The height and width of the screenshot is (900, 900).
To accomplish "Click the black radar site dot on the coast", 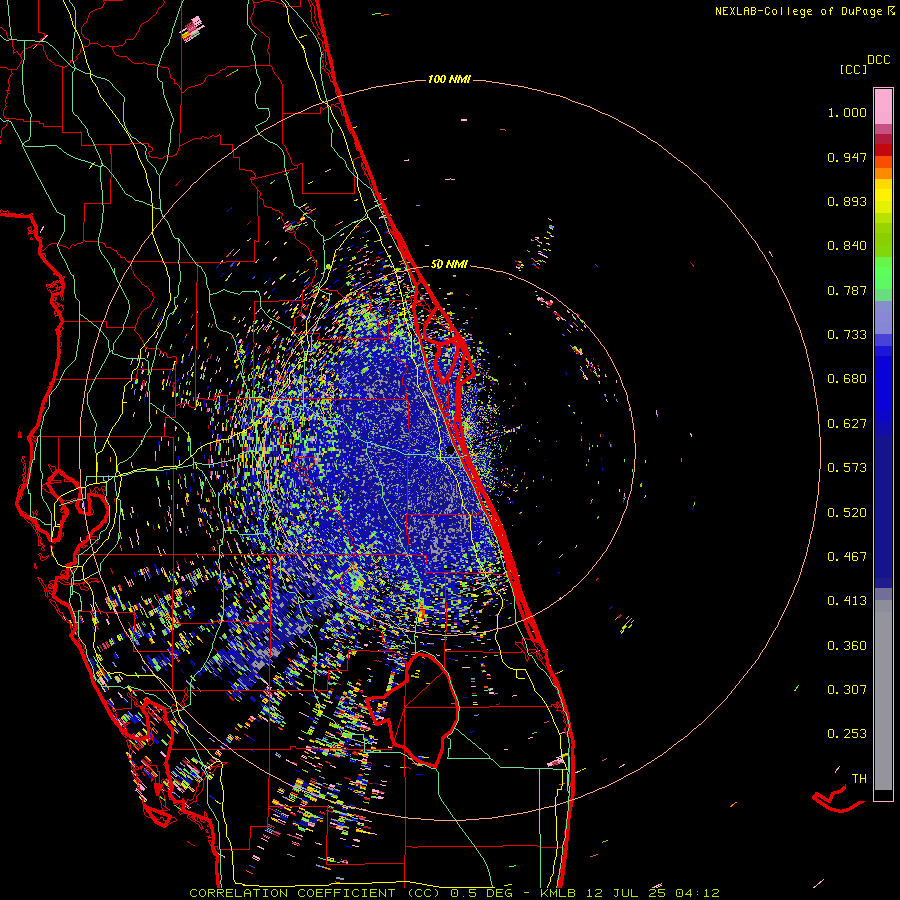I will click(450, 451).
